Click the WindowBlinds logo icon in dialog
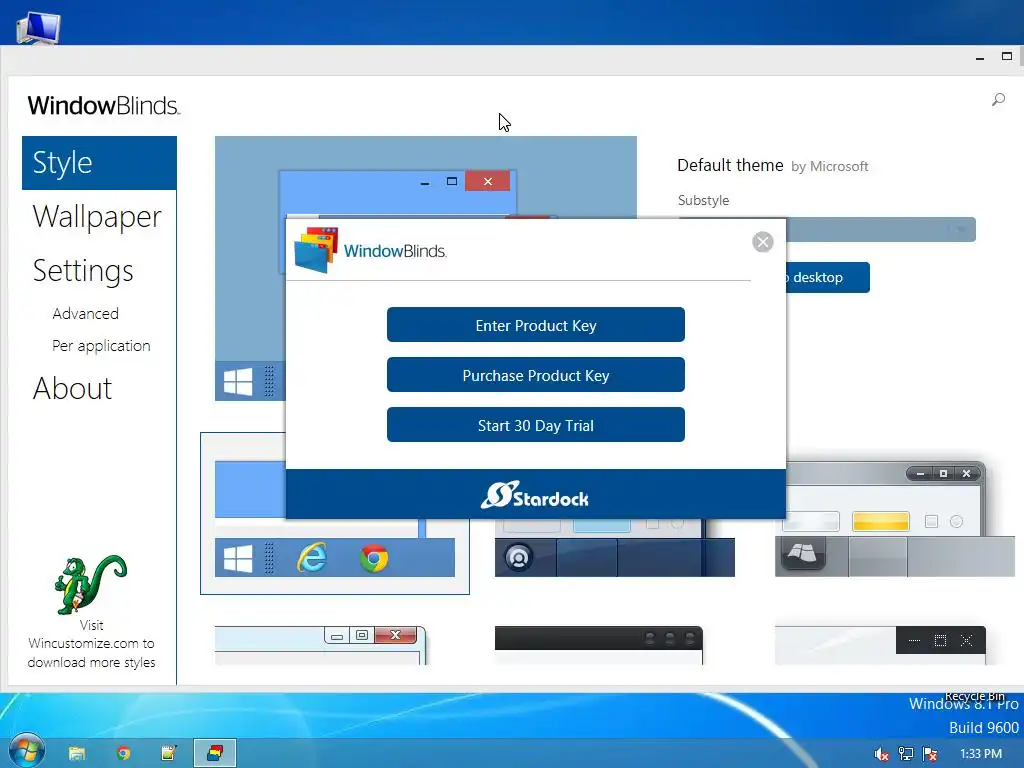 tap(316, 249)
